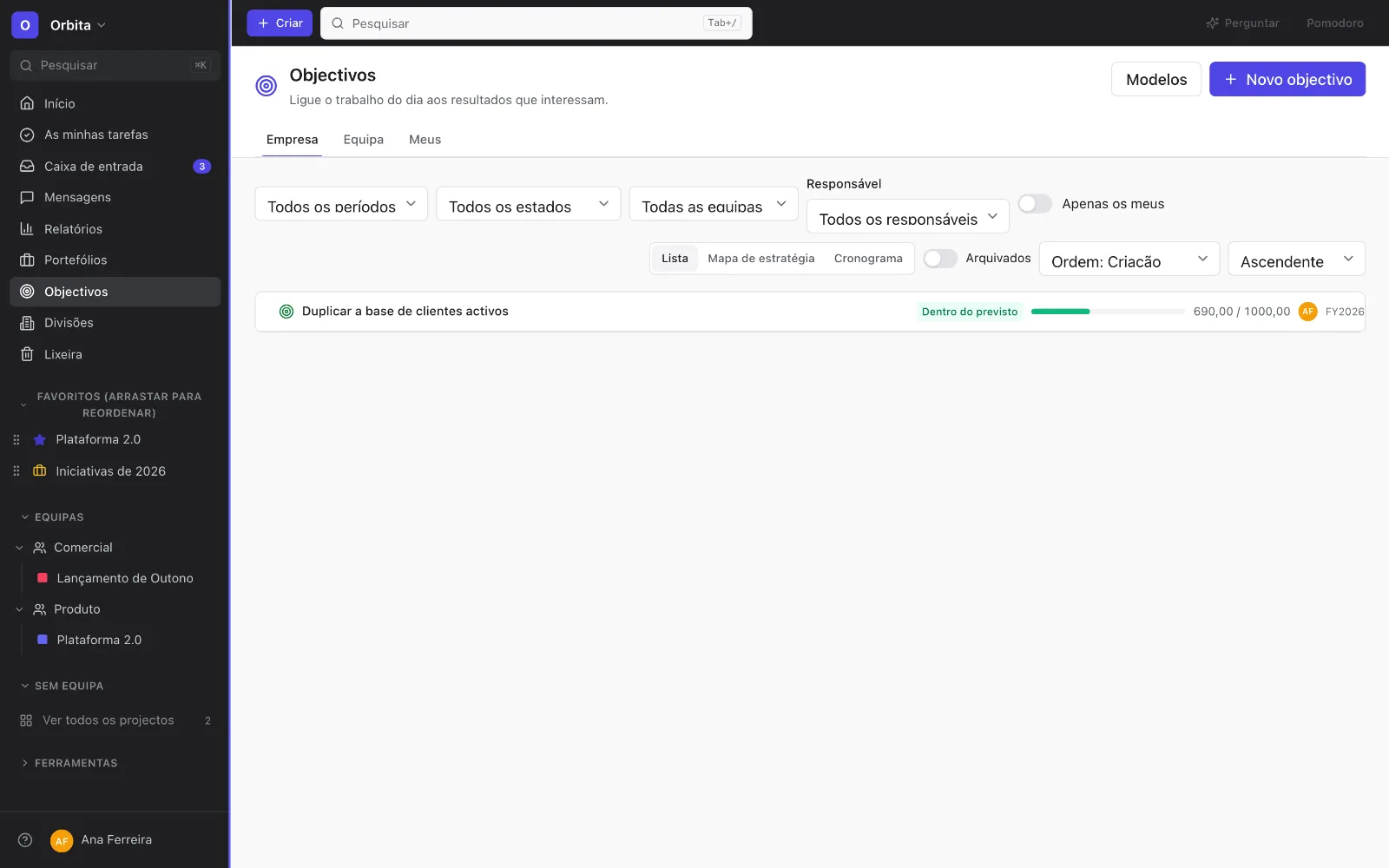This screenshot has width=1389, height=868.
Task: Open Ascendente direction dropdown
Action: (x=1297, y=259)
